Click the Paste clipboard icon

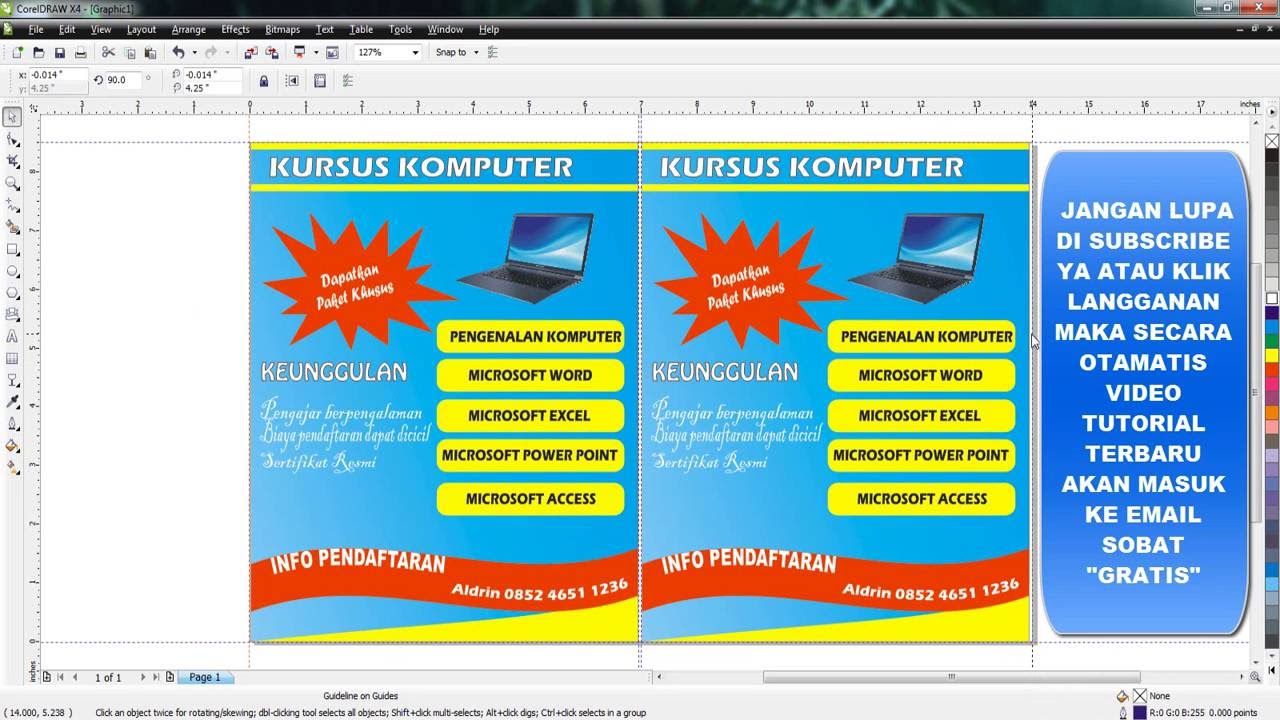point(150,52)
